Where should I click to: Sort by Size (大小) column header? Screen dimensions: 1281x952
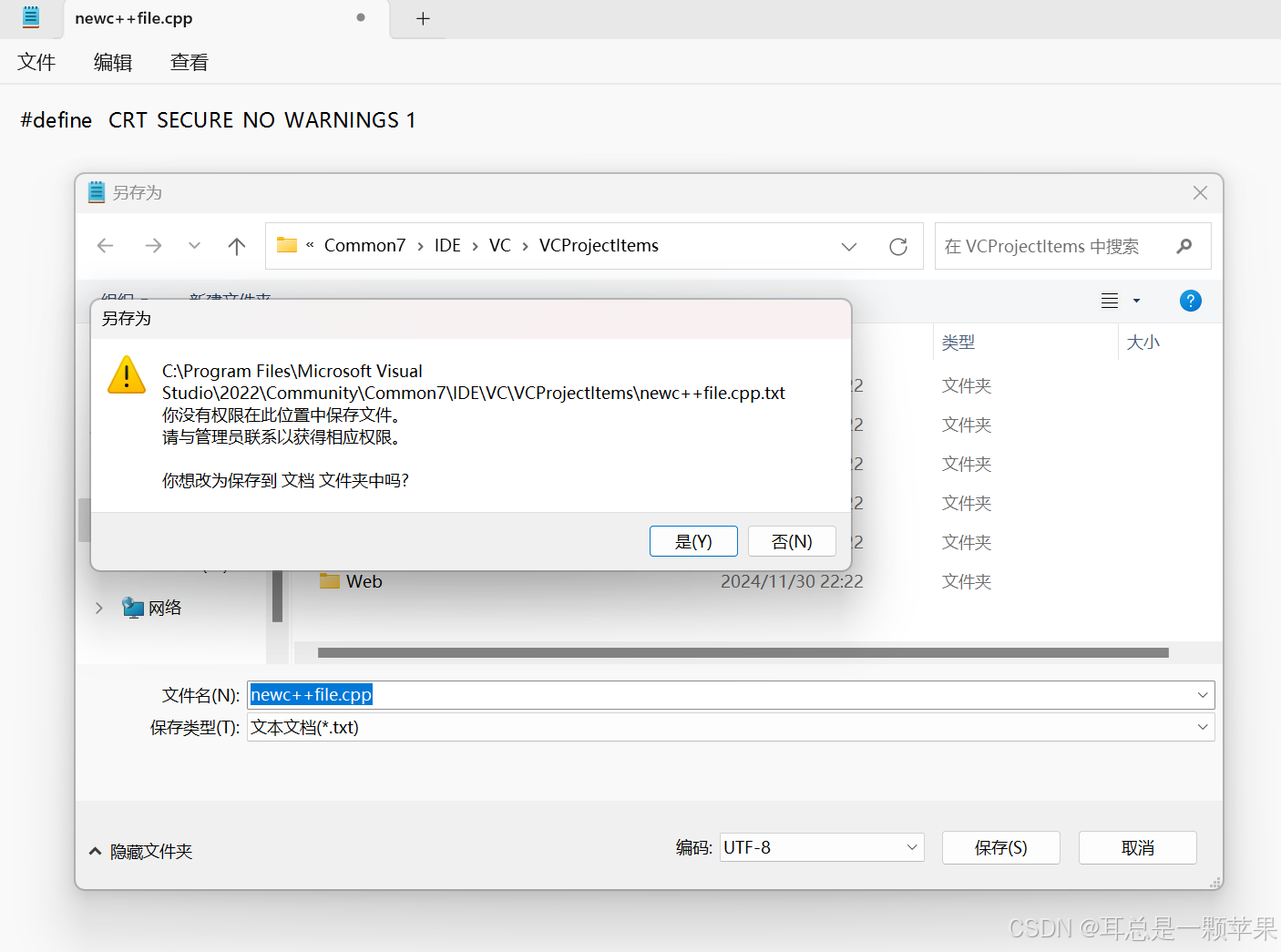tap(1143, 343)
